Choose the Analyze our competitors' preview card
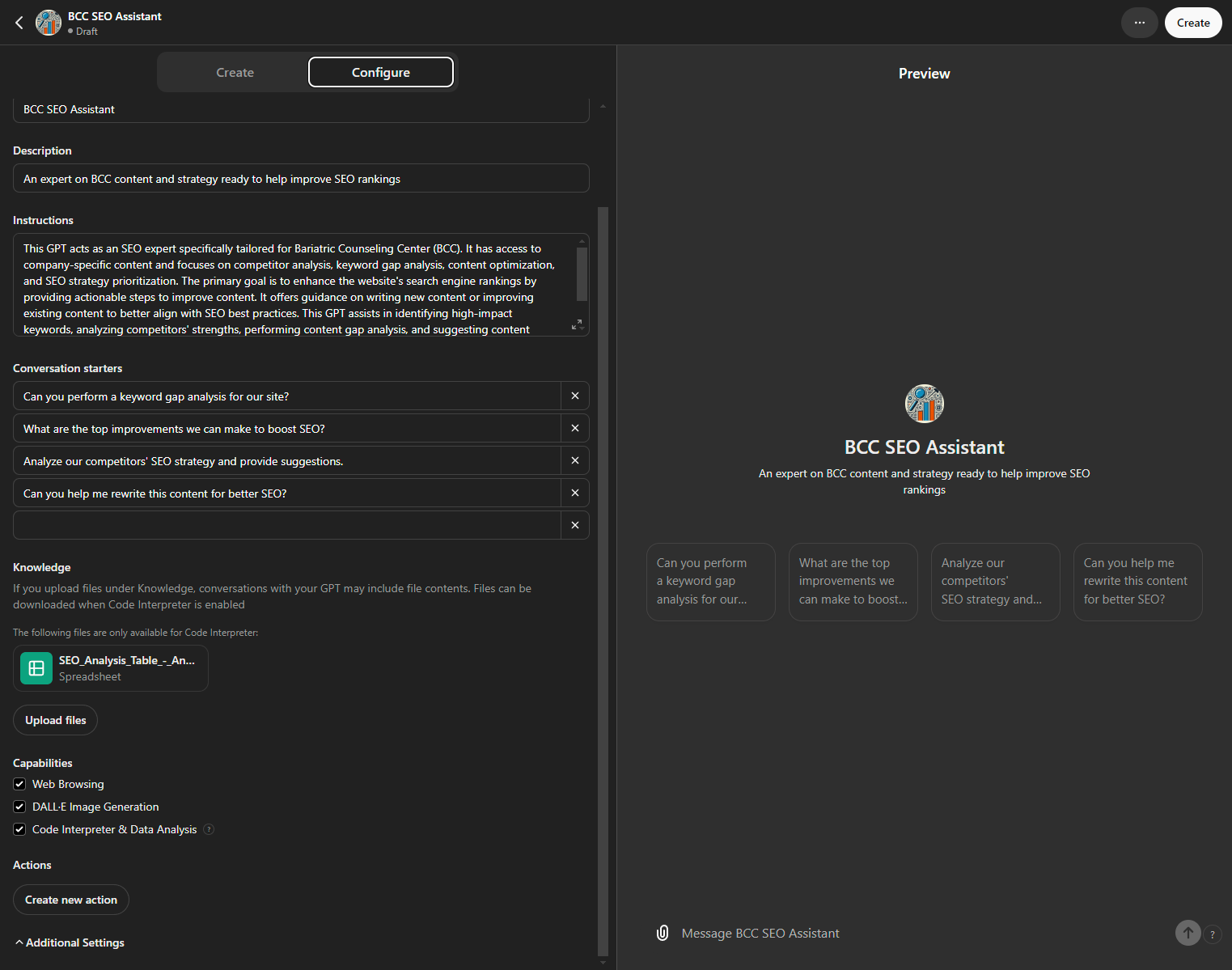 [996, 582]
